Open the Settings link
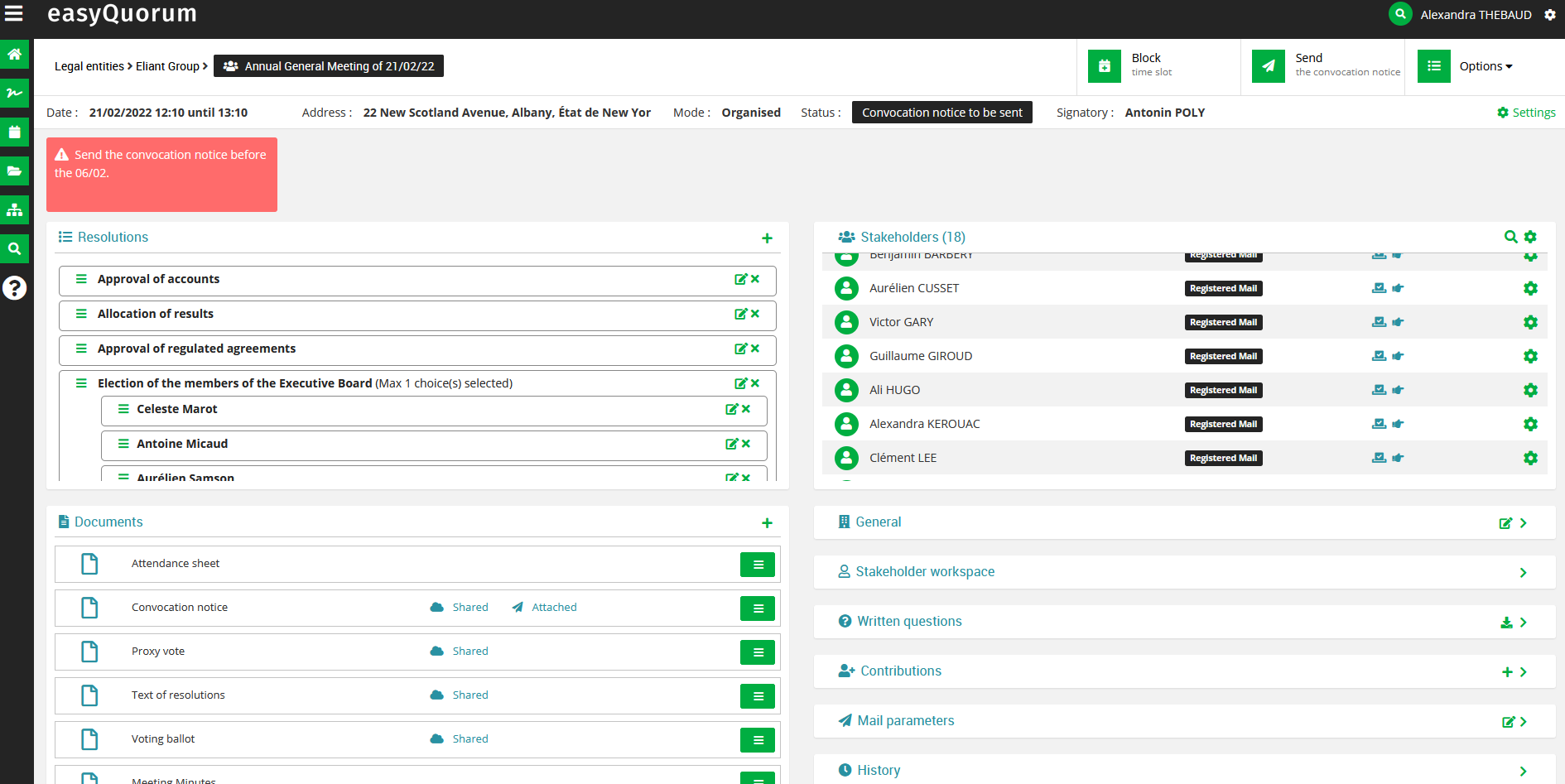 pyautogui.click(x=1526, y=113)
